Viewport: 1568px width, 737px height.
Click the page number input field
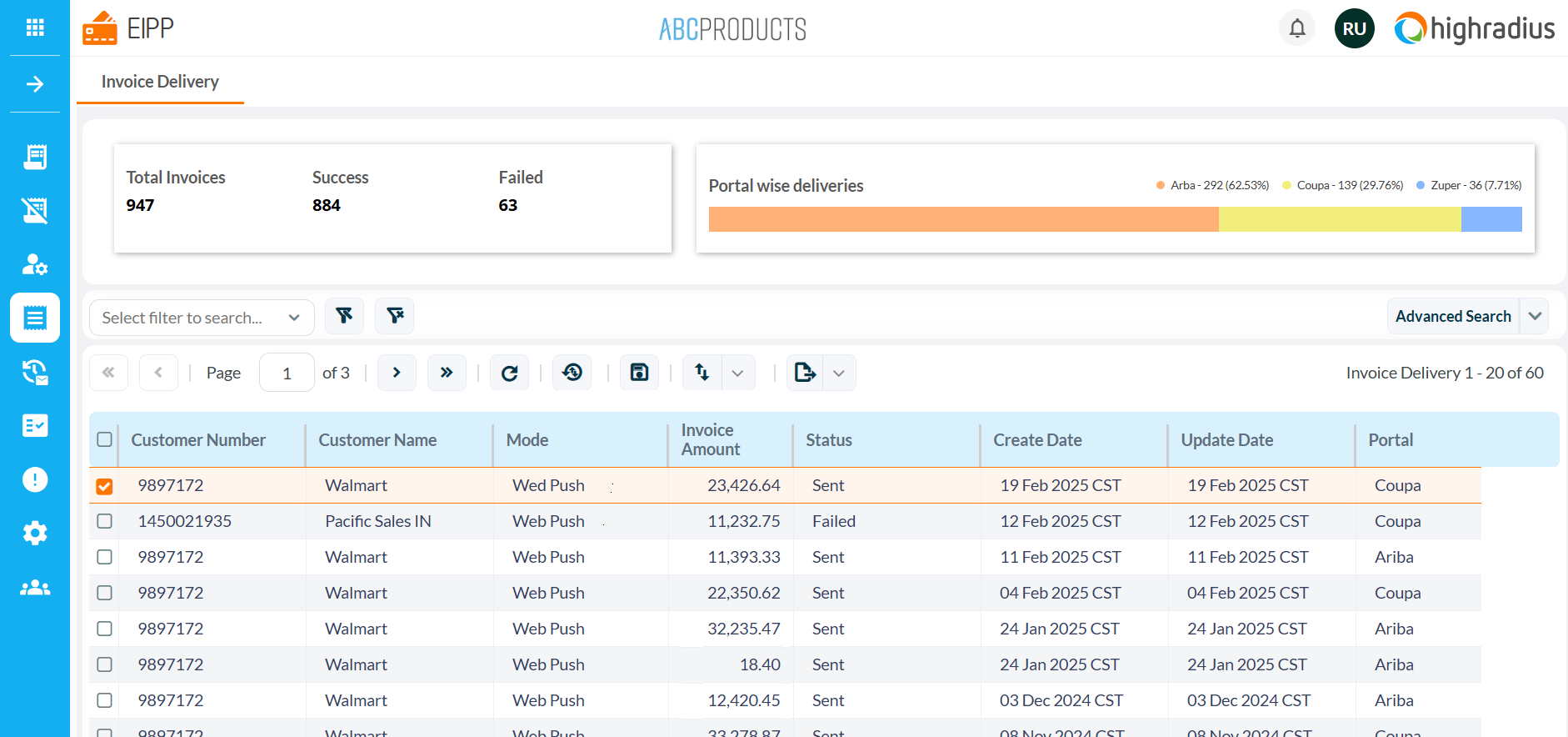(x=287, y=373)
